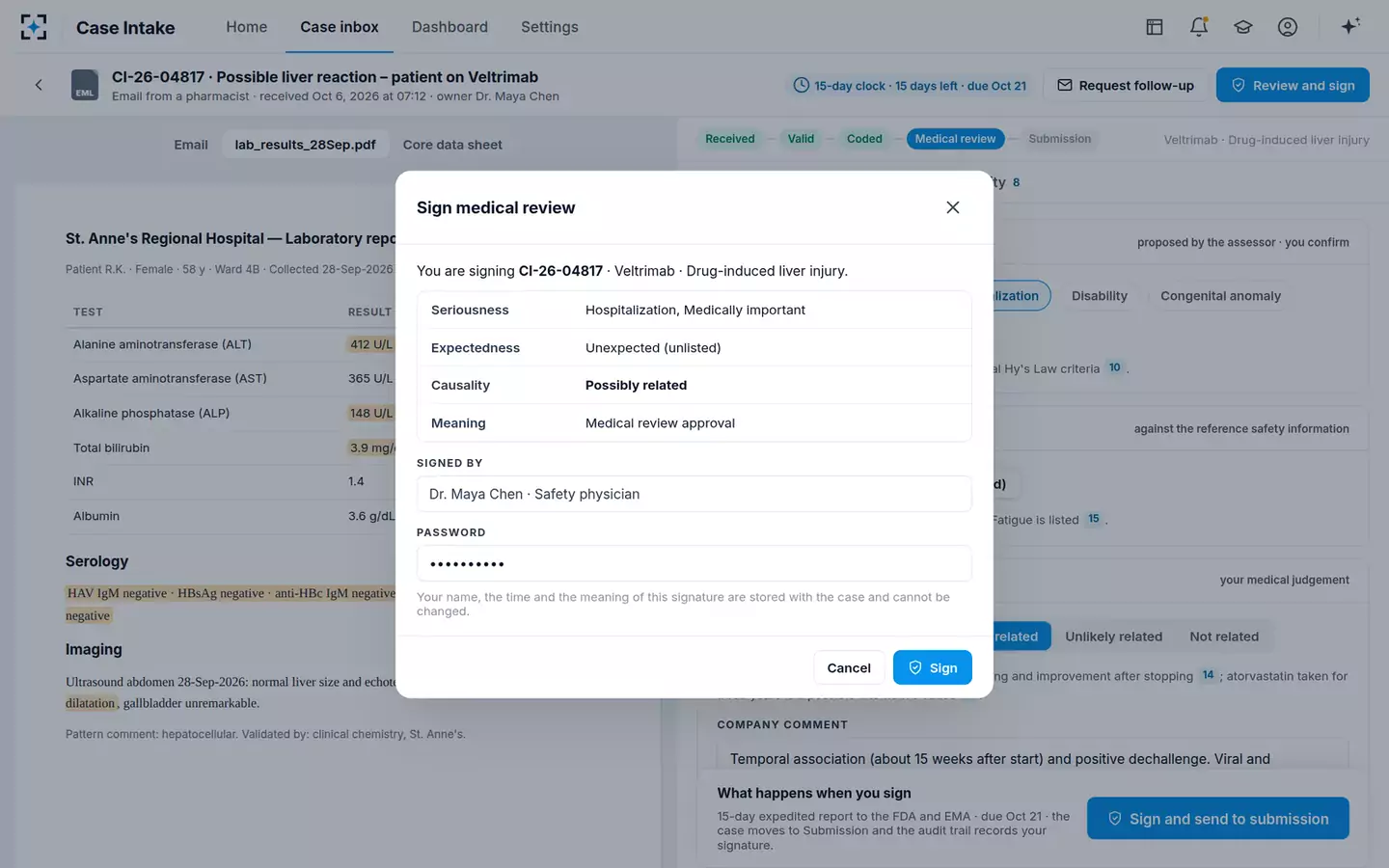This screenshot has height=868, width=1389.
Task: Open the user profile icon
Action: coord(1288,27)
